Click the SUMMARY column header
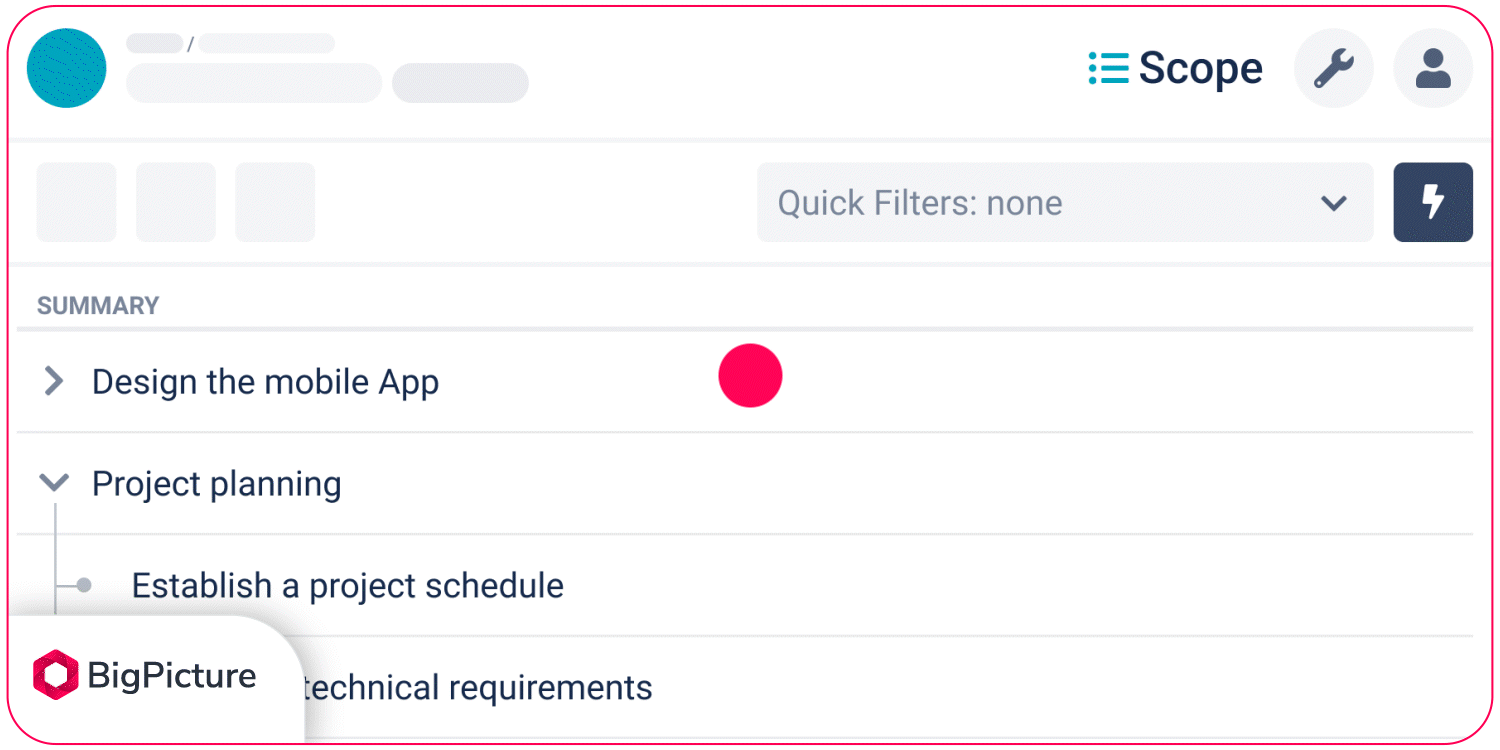Screen dimensions: 1500x750 pyautogui.click(x=98, y=305)
